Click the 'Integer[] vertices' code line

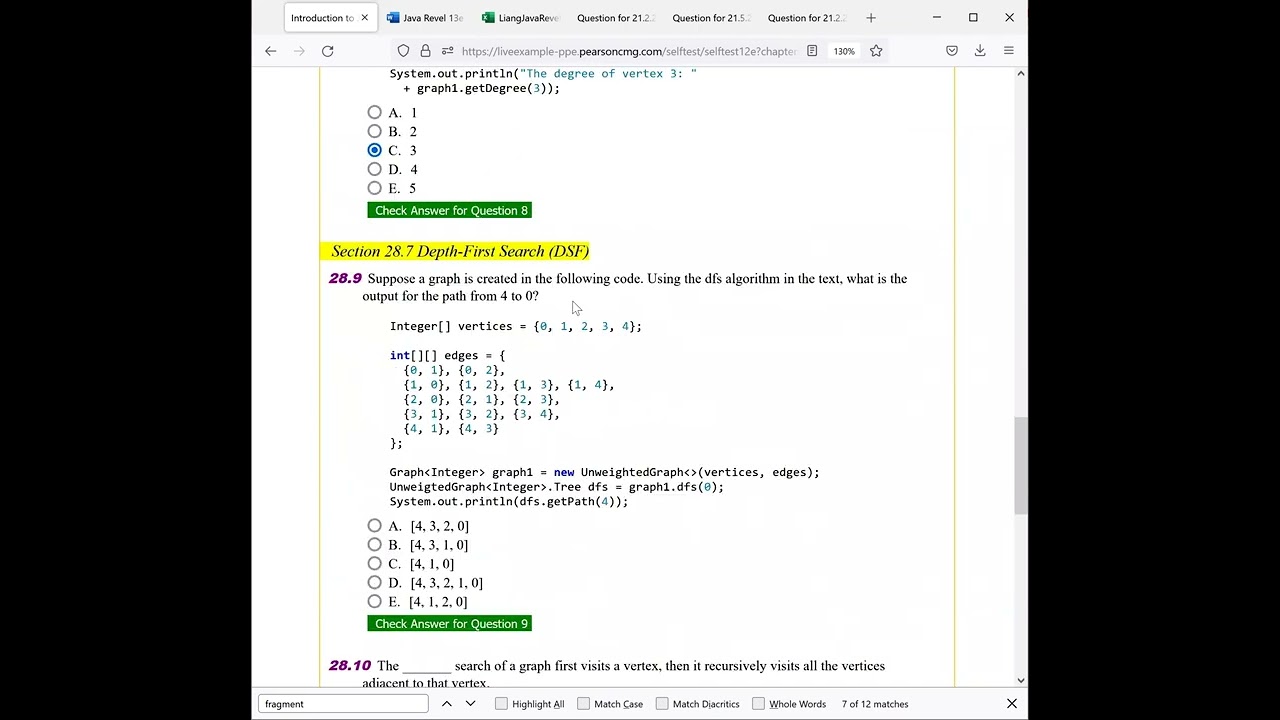pos(515,326)
